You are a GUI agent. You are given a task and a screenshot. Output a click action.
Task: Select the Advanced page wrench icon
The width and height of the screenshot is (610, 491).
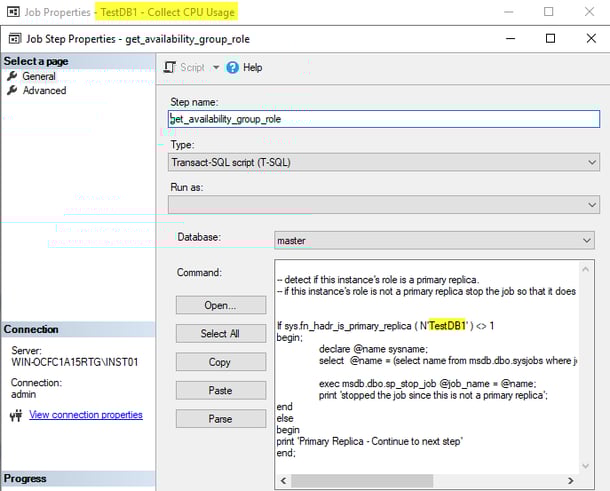(12, 90)
